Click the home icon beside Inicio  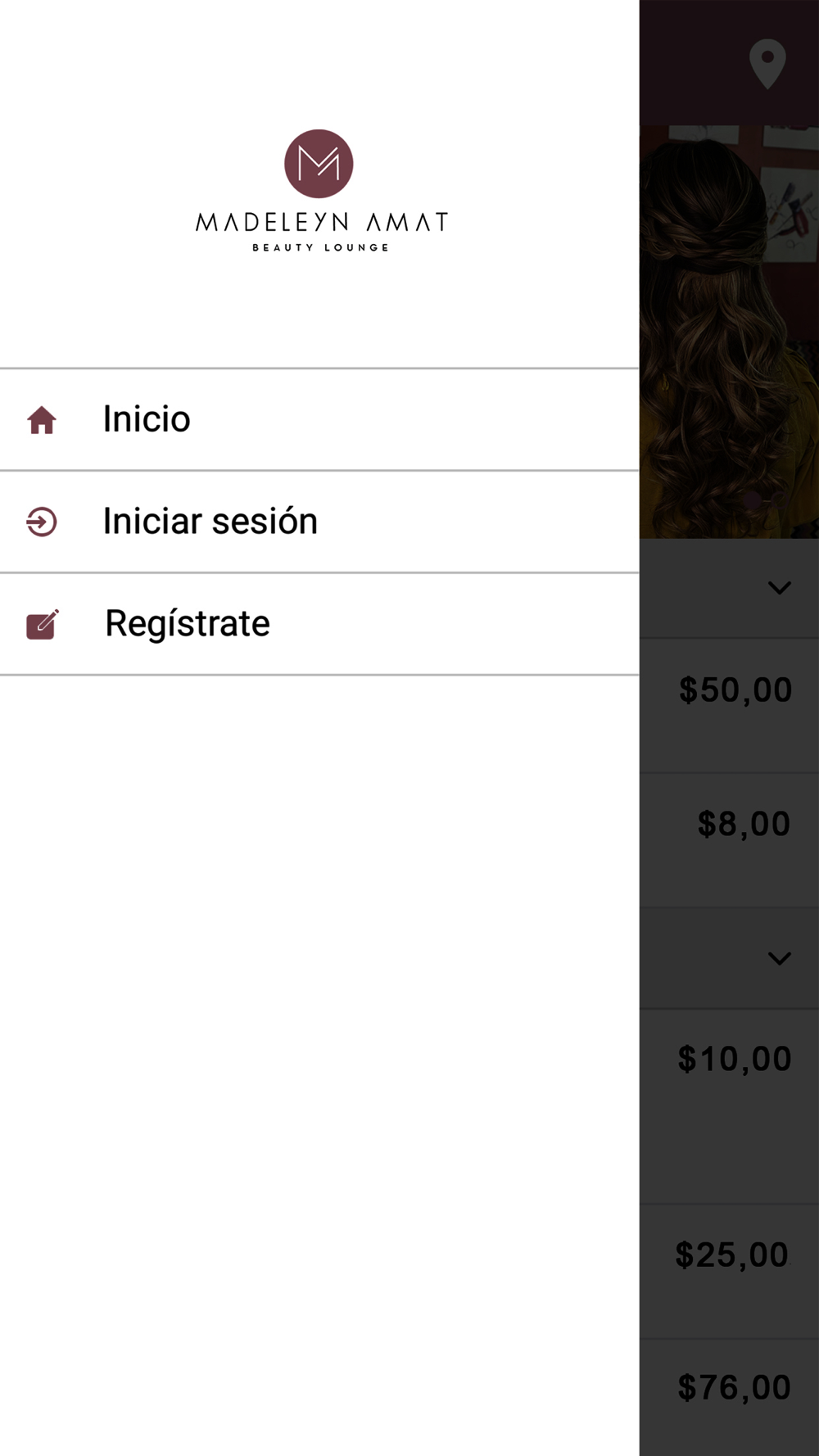[42, 420]
